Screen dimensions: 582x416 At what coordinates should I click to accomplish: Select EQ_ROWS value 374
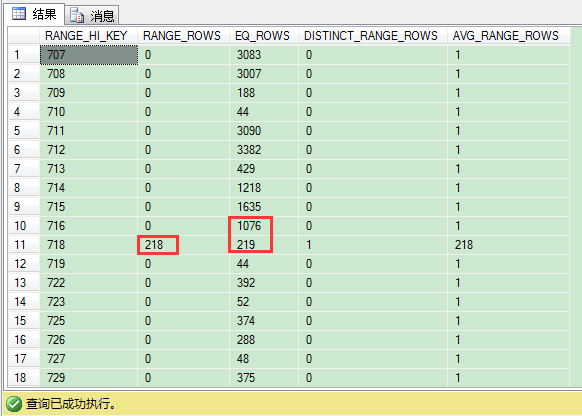tap(264, 321)
